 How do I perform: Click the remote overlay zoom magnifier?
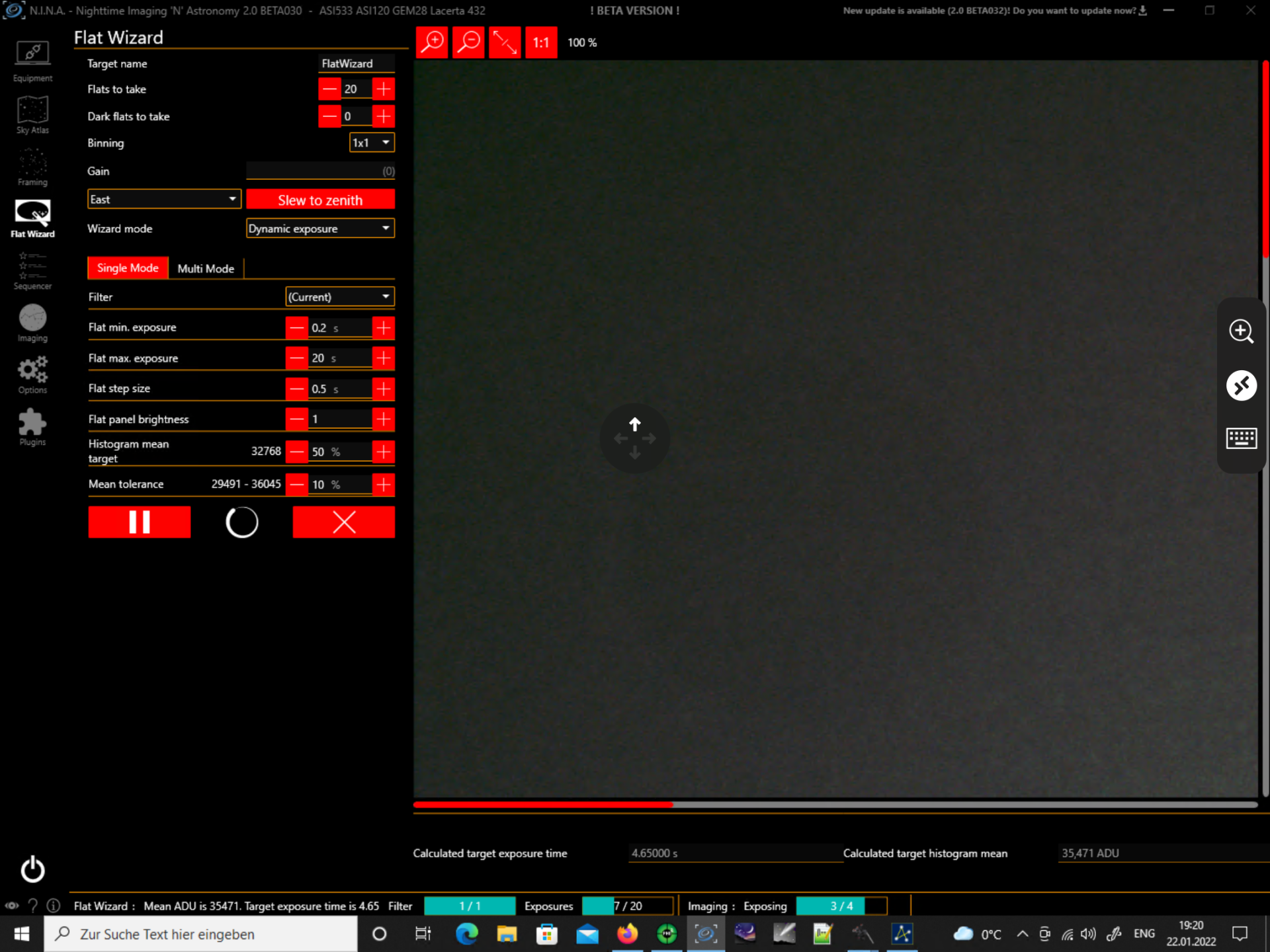[1241, 331]
